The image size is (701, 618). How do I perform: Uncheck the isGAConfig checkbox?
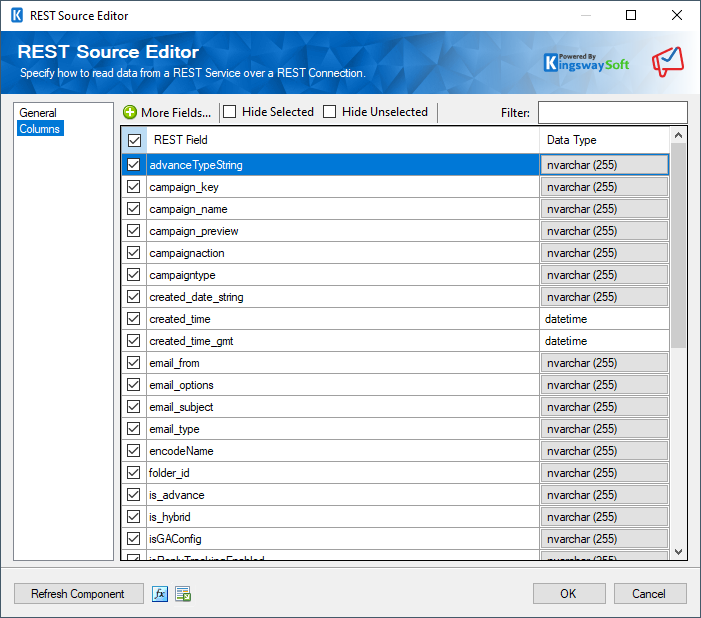point(133,538)
